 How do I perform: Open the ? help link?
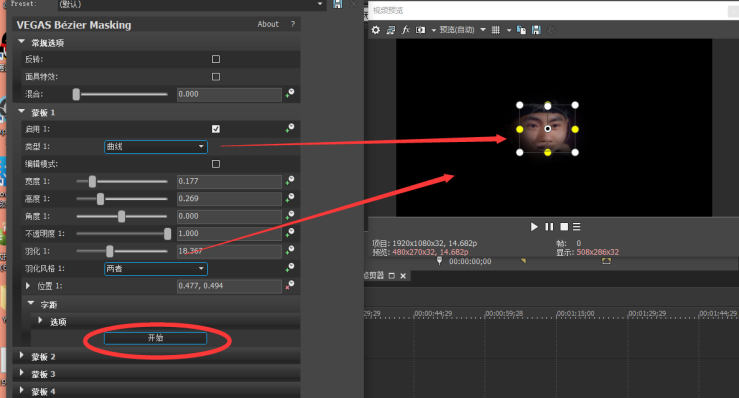click(x=293, y=24)
